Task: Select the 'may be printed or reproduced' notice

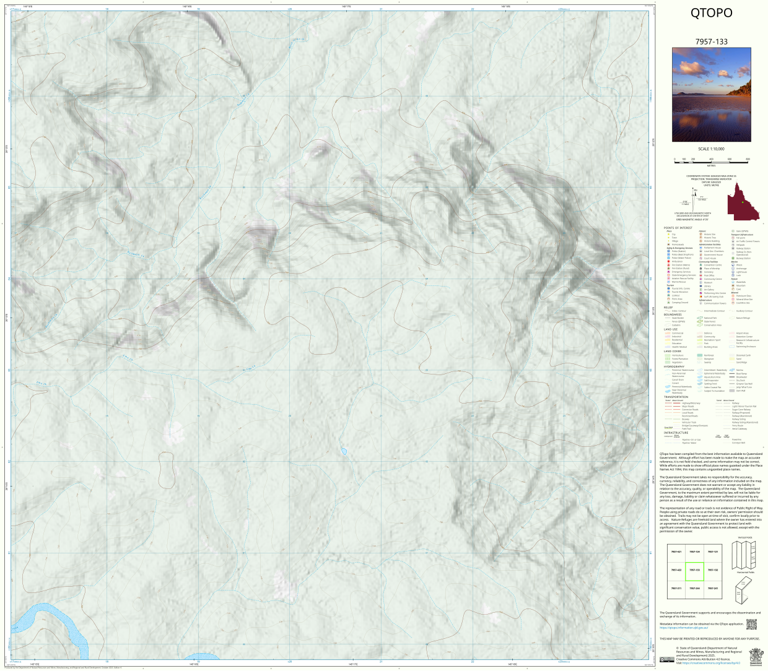Action: 709,639
